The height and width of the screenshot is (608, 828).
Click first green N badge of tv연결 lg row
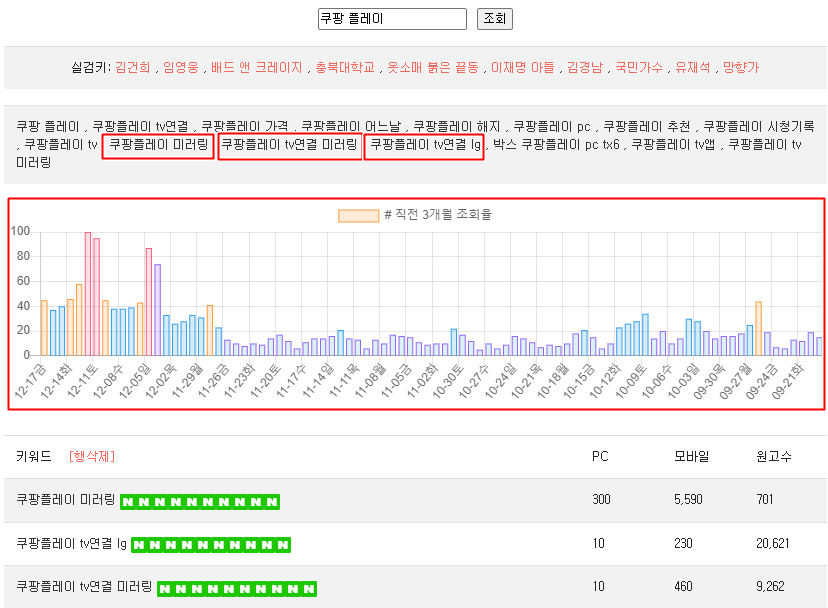(x=139, y=545)
